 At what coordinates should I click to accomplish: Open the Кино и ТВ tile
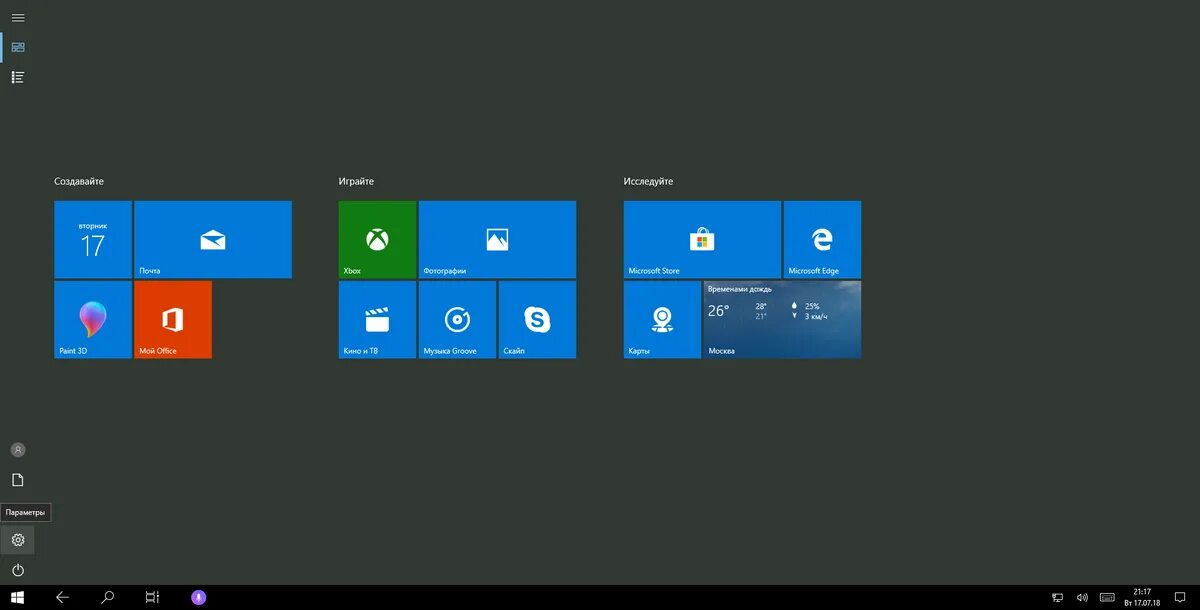[376, 319]
